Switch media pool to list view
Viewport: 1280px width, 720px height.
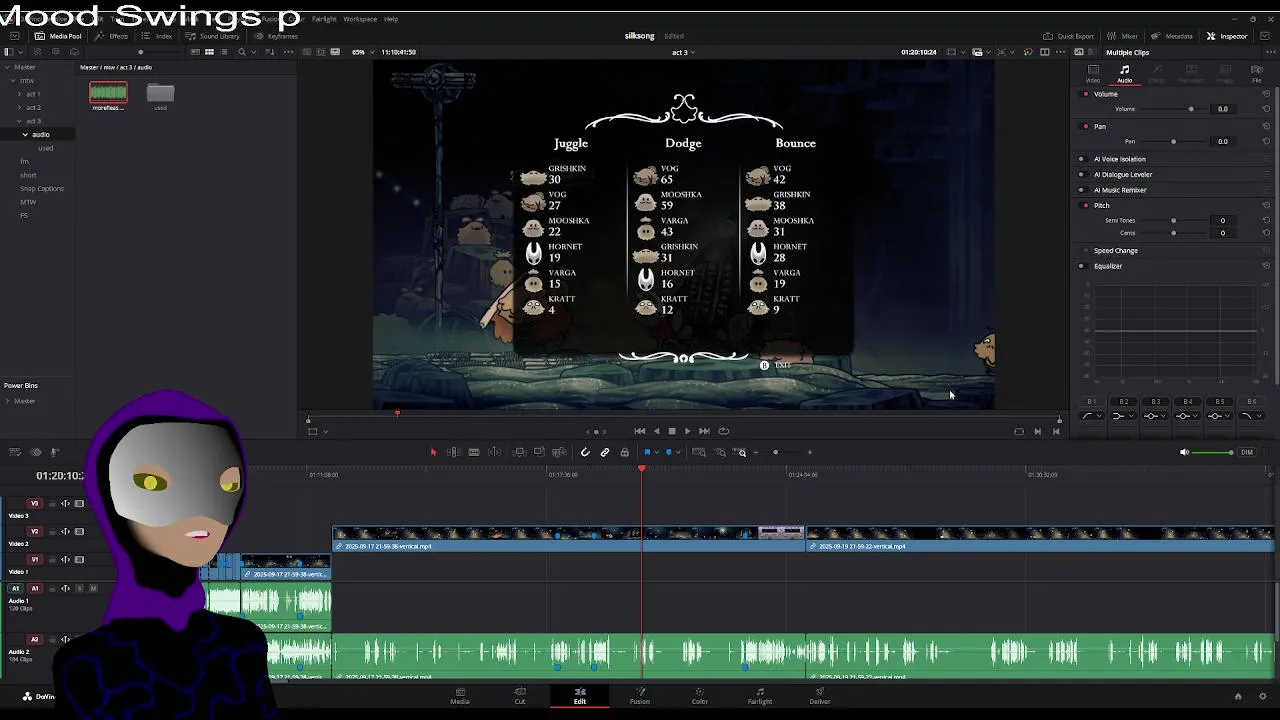point(225,52)
